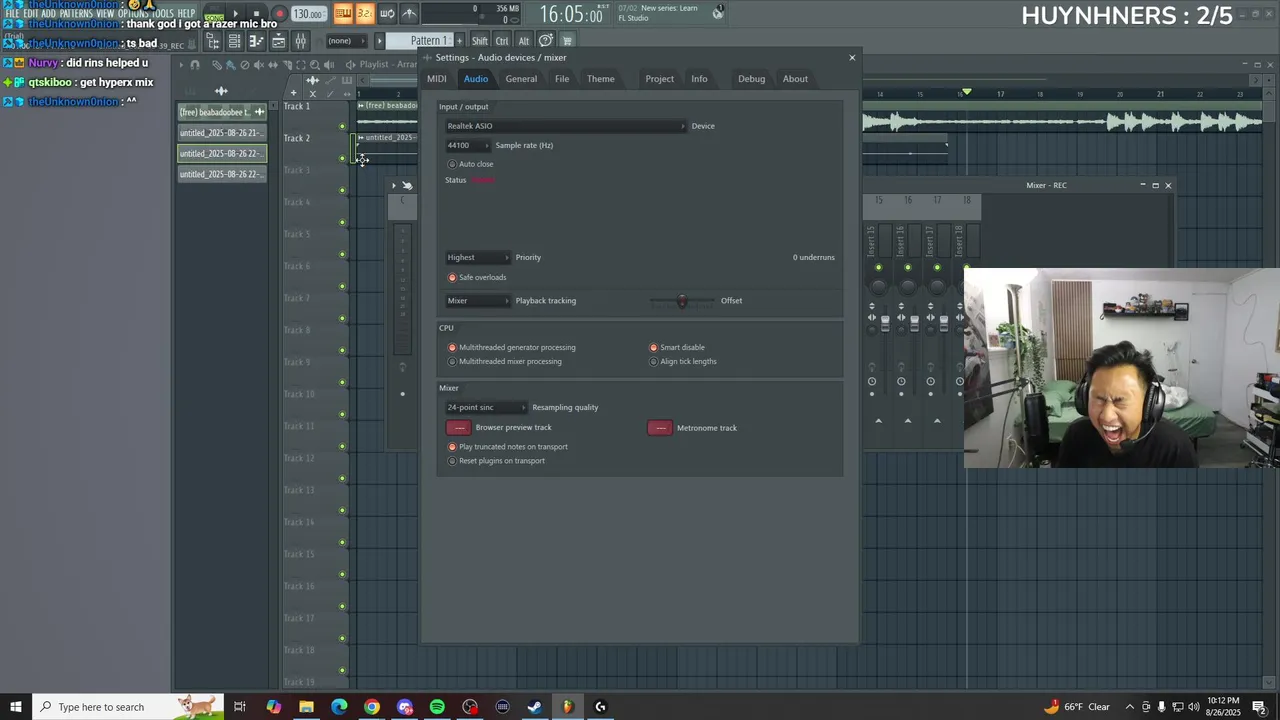Click the online news globe icon
This screenshot has width=1280, height=720.
[718, 12]
